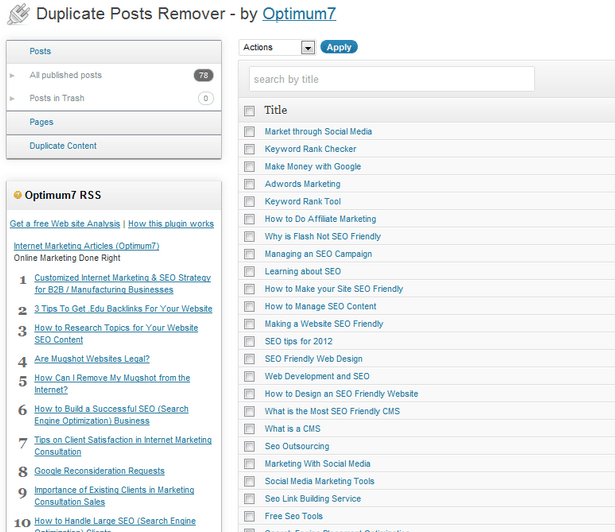Tick the Keyword Rank Tool checkbox
This screenshot has height=532, width=615.
(x=249, y=202)
